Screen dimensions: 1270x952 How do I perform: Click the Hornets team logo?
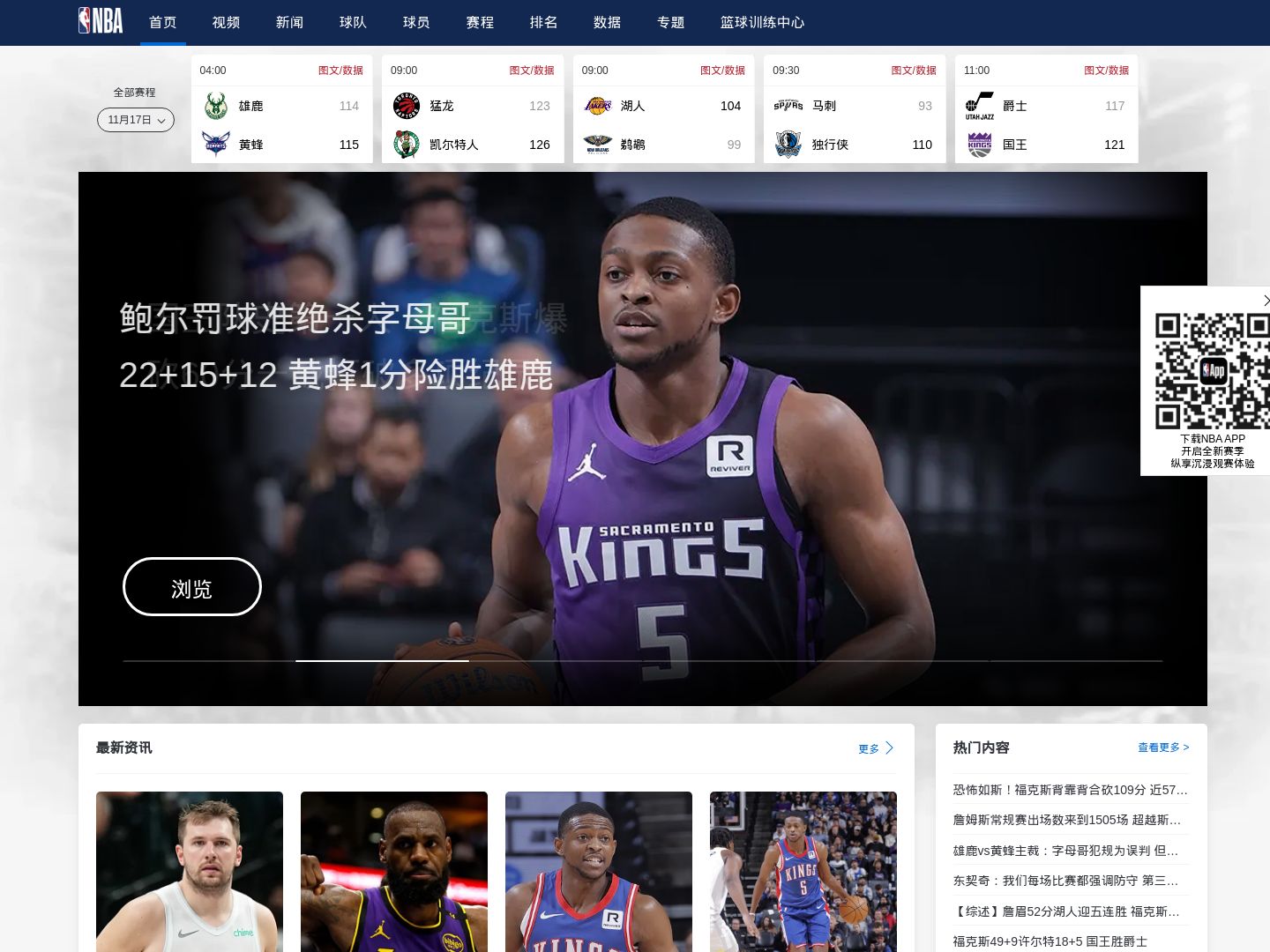[216, 145]
